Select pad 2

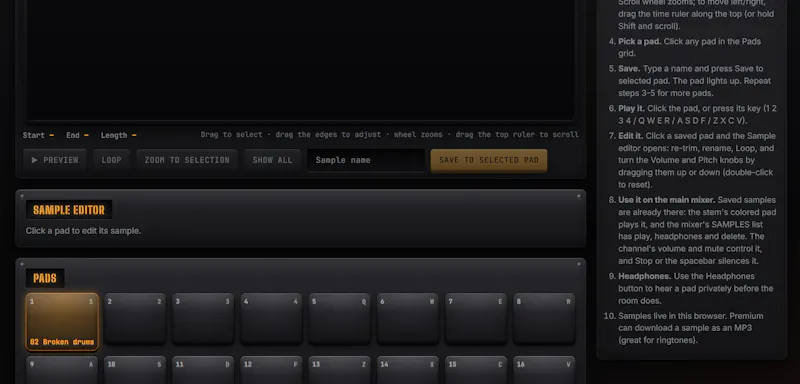coord(135,319)
